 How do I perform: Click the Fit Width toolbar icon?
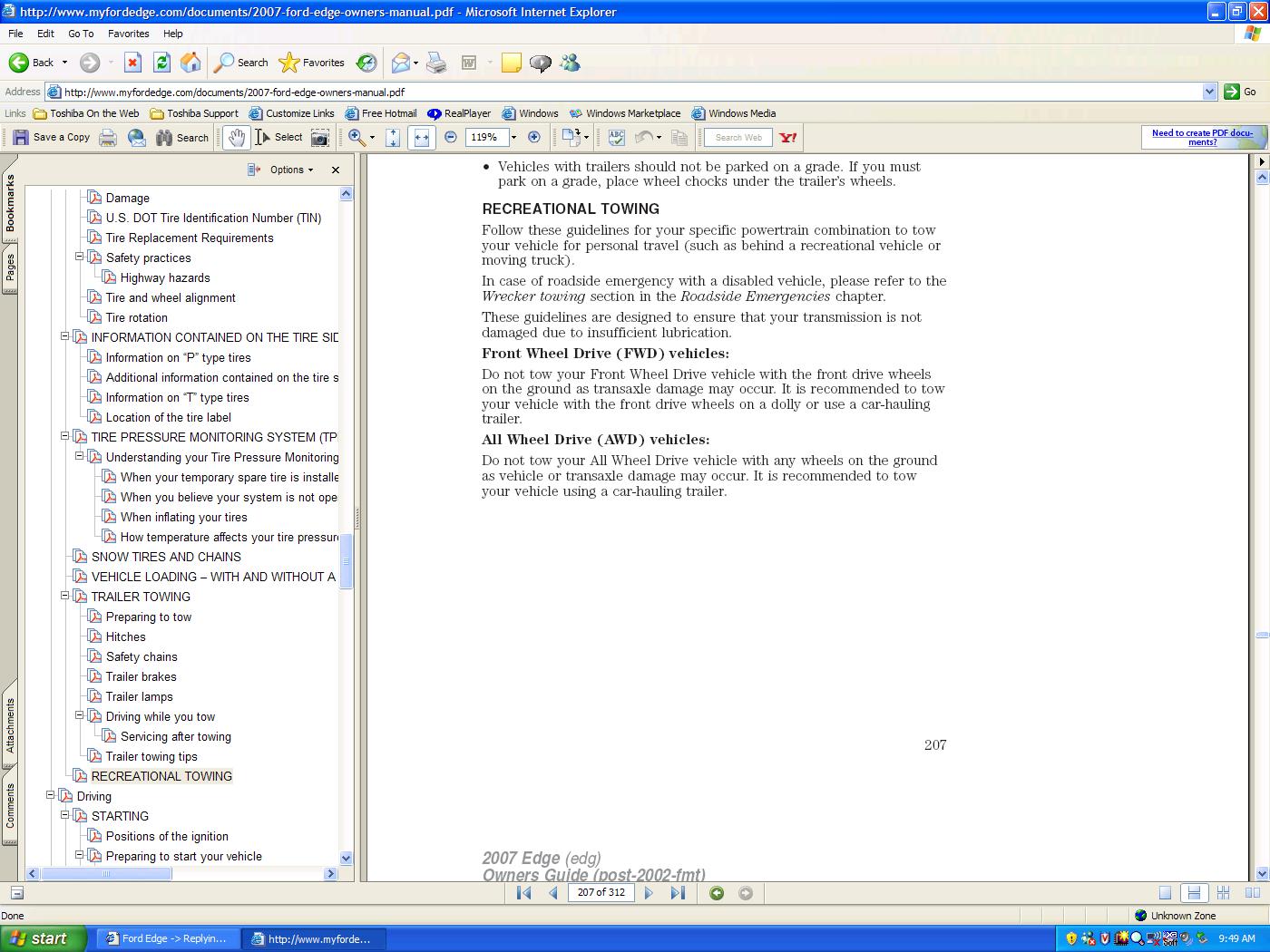(421, 138)
